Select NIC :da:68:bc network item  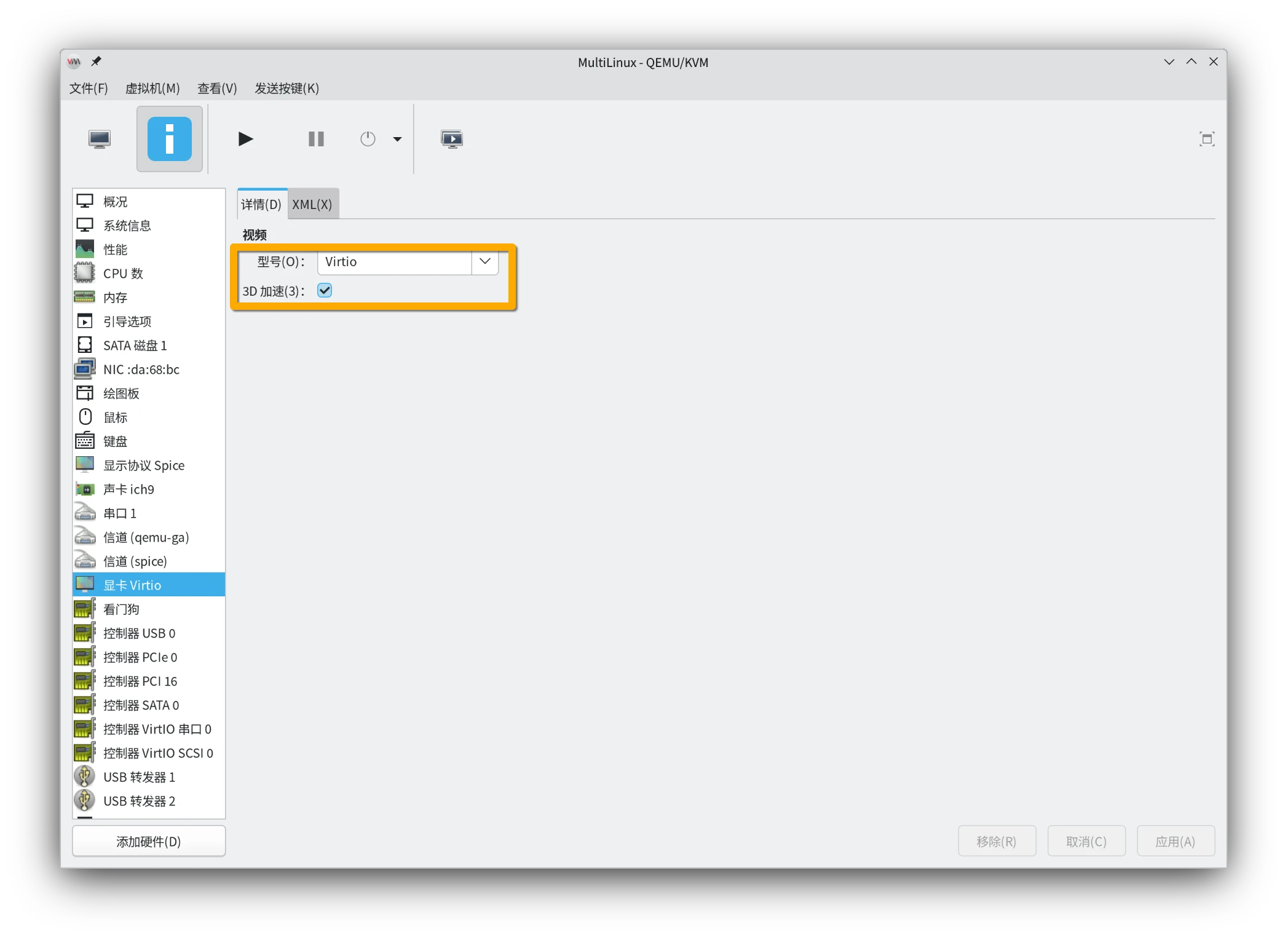pos(149,369)
